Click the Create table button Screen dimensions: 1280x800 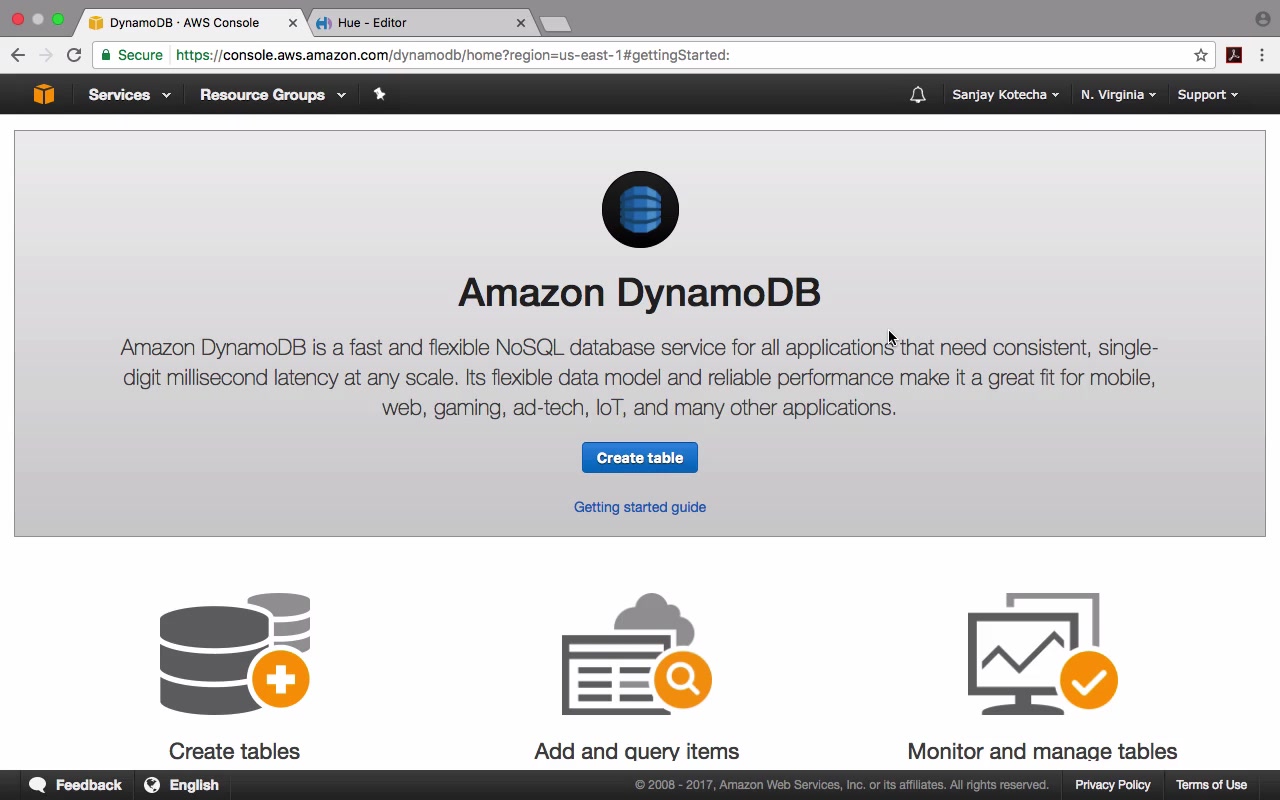click(x=640, y=458)
